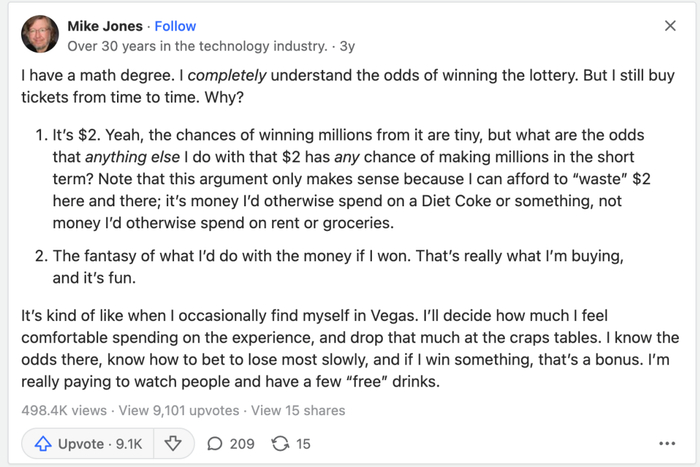
Task: Click the technology industry credential line
Action: pyautogui.click(x=196, y=46)
